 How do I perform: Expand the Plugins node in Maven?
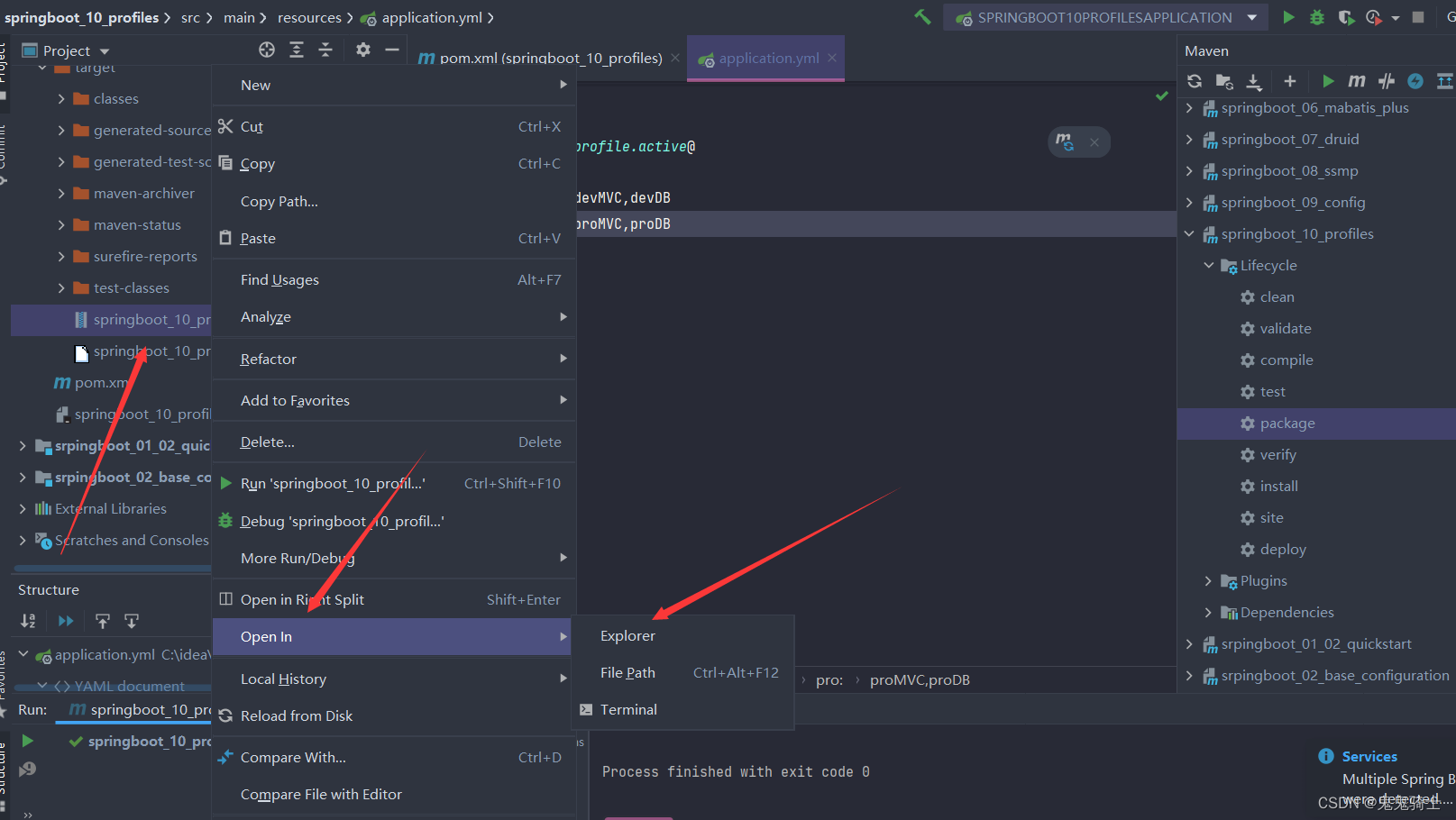[1209, 580]
